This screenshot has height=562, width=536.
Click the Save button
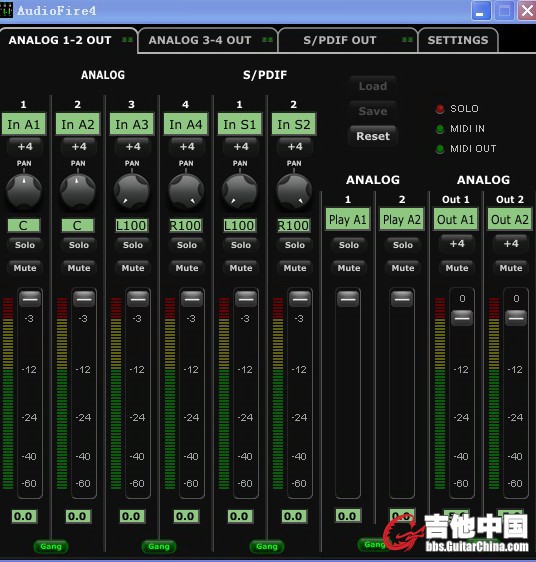(x=373, y=111)
